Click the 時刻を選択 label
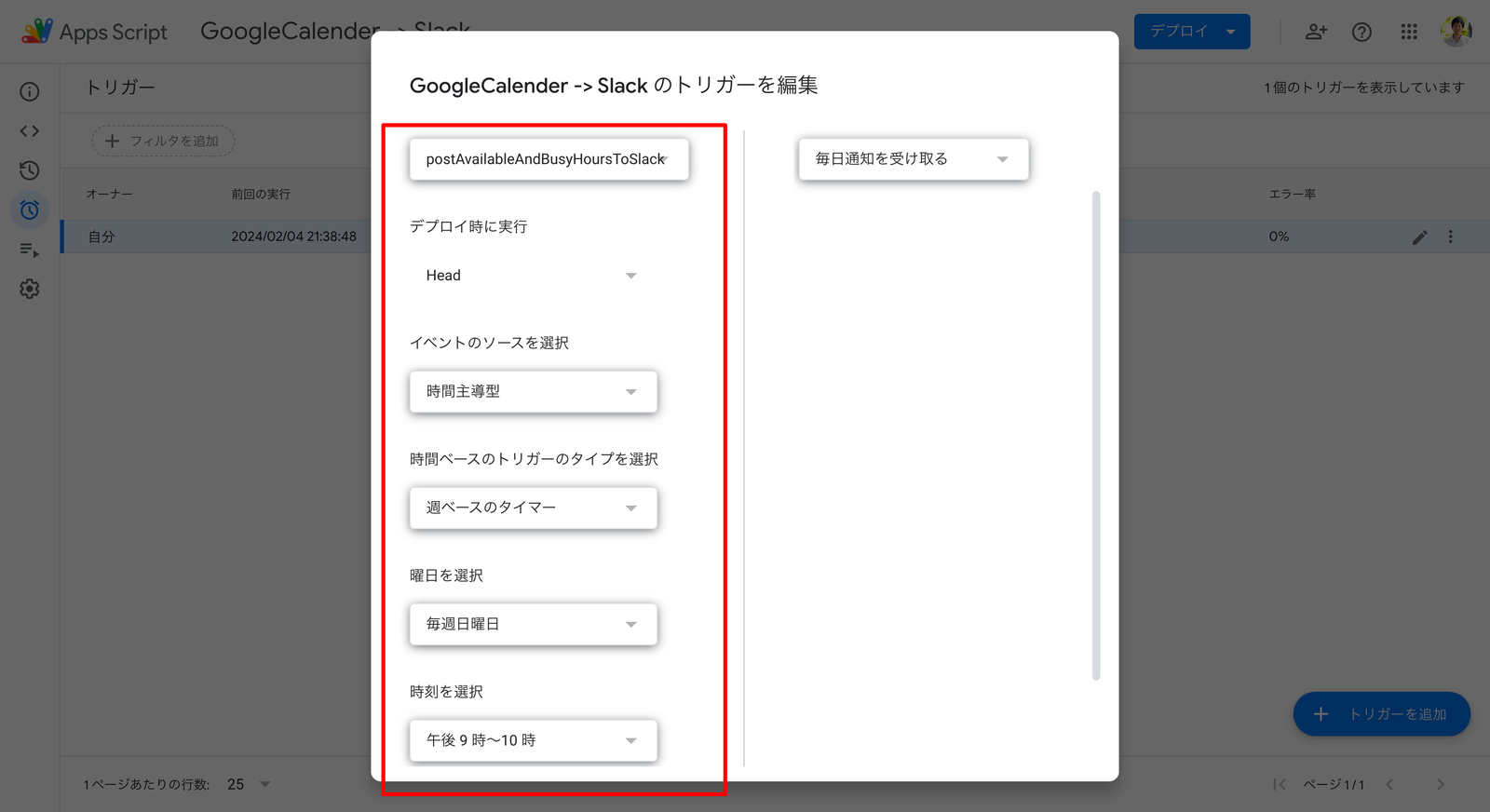Image resolution: width=1490 pixels, height=812 pixels. coord(446,692)
